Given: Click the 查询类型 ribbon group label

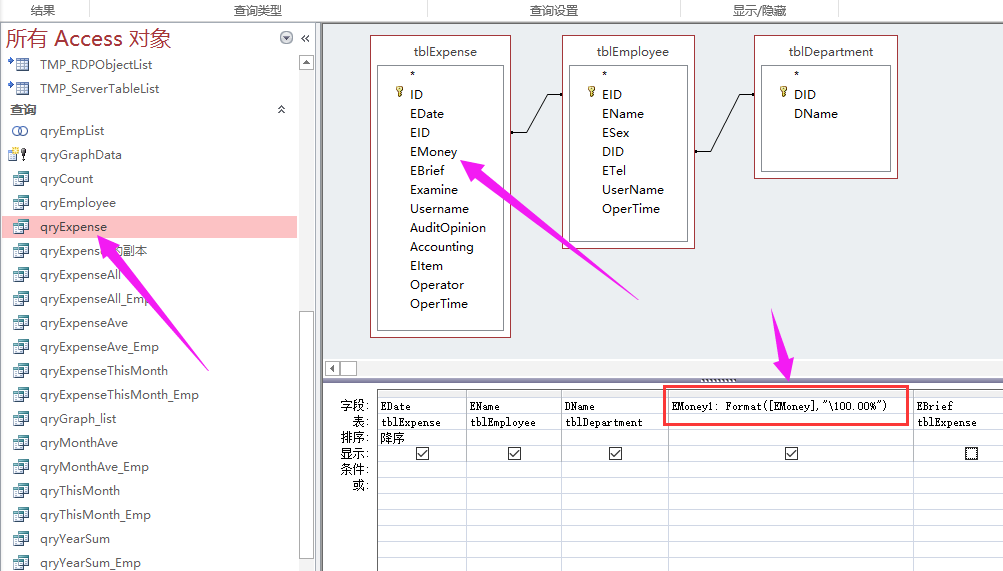Looking at the screenshot, I should [x=258, y=10].
